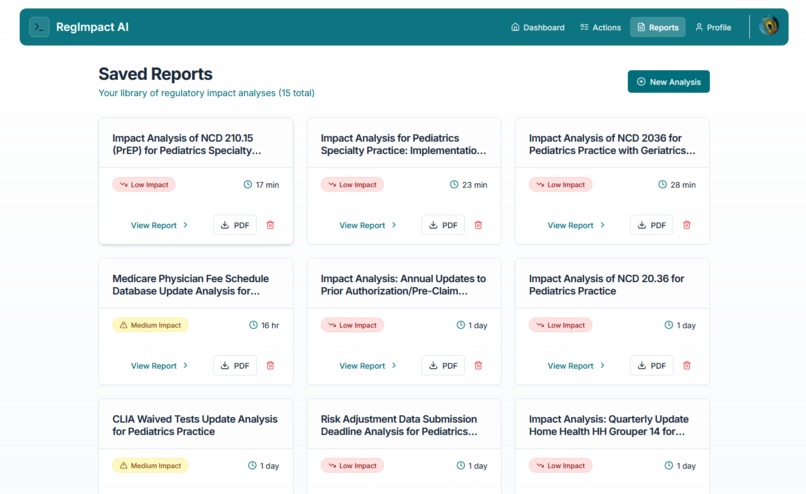The height and width of the screenshot is (494, 806).
Task: View Report for NCD 20.36 Pediatrics Practice
Action: tap(576, 365)
